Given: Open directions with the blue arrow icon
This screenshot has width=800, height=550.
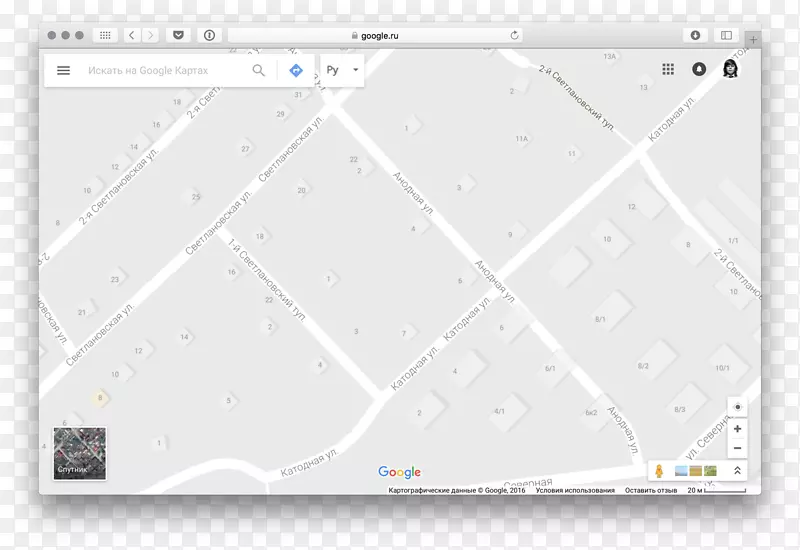Looking at the screenshot, I should pyautogui.click(x=295, y=71).
